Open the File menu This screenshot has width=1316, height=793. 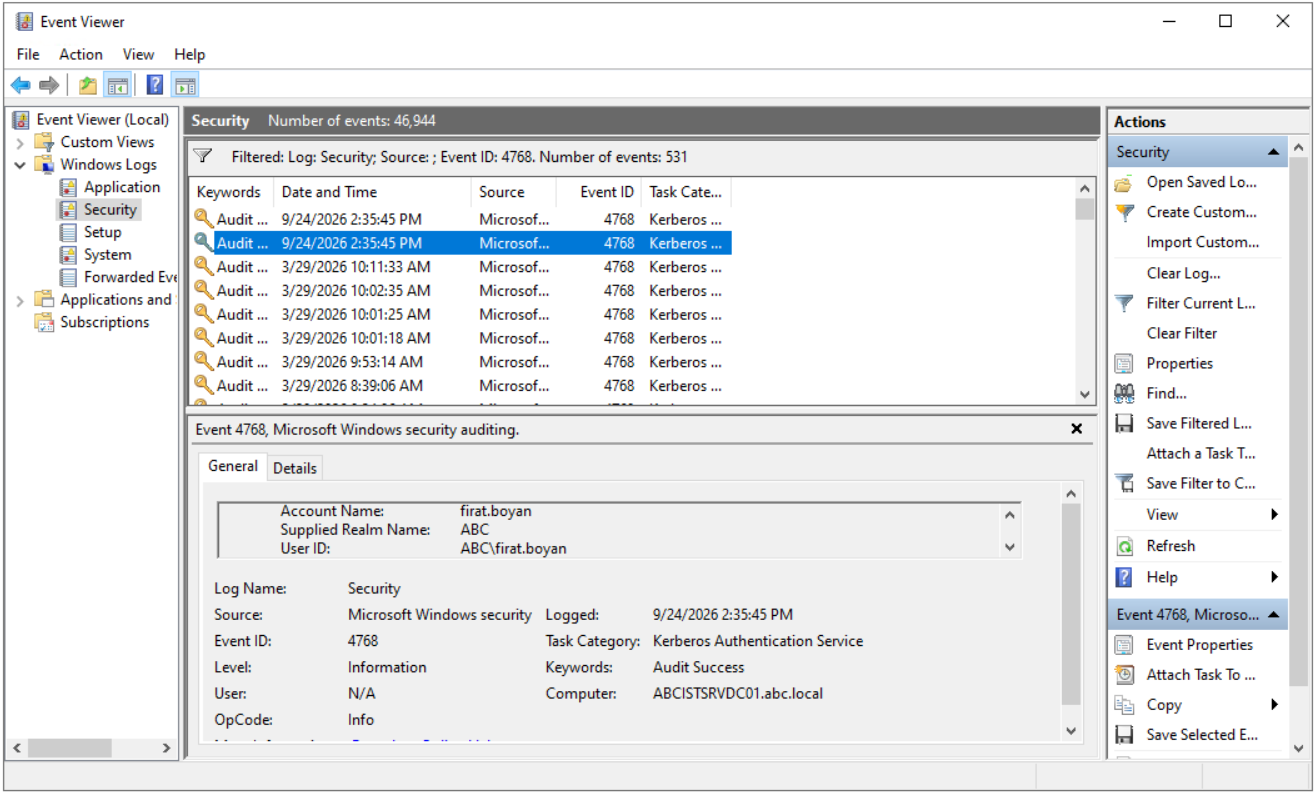pos(28,54)
